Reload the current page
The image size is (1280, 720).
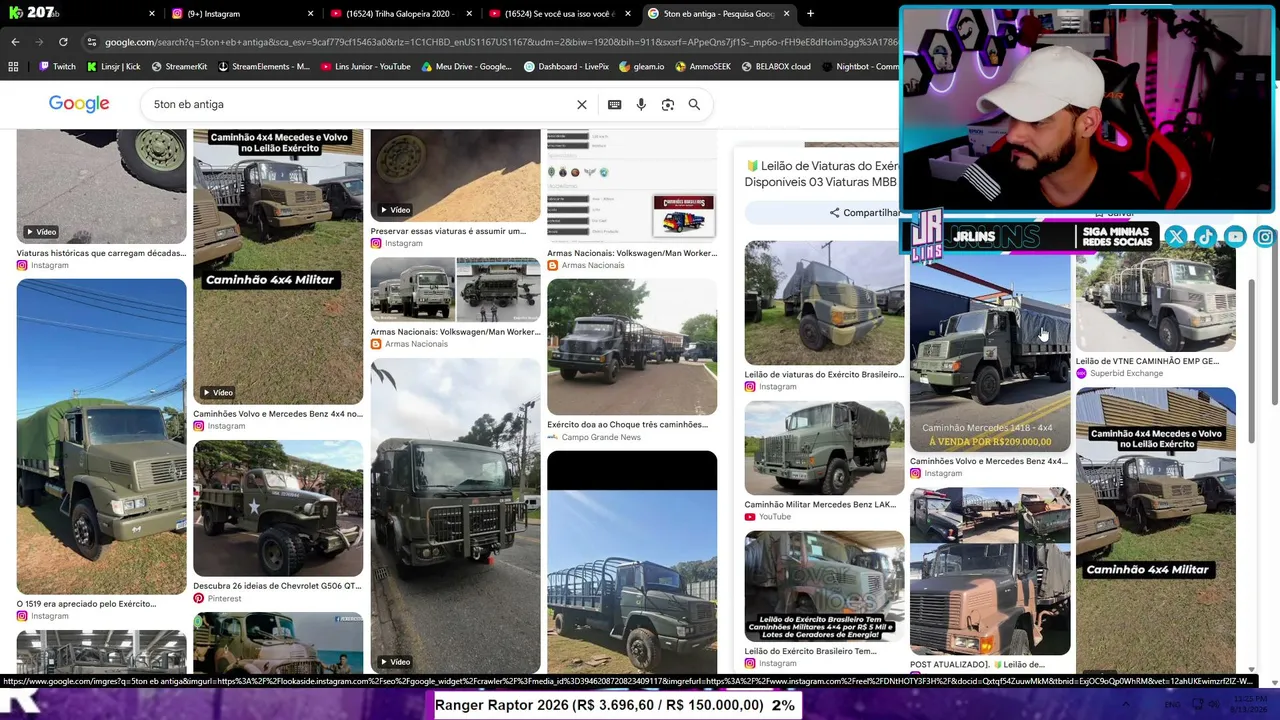(x=63, y=42)
